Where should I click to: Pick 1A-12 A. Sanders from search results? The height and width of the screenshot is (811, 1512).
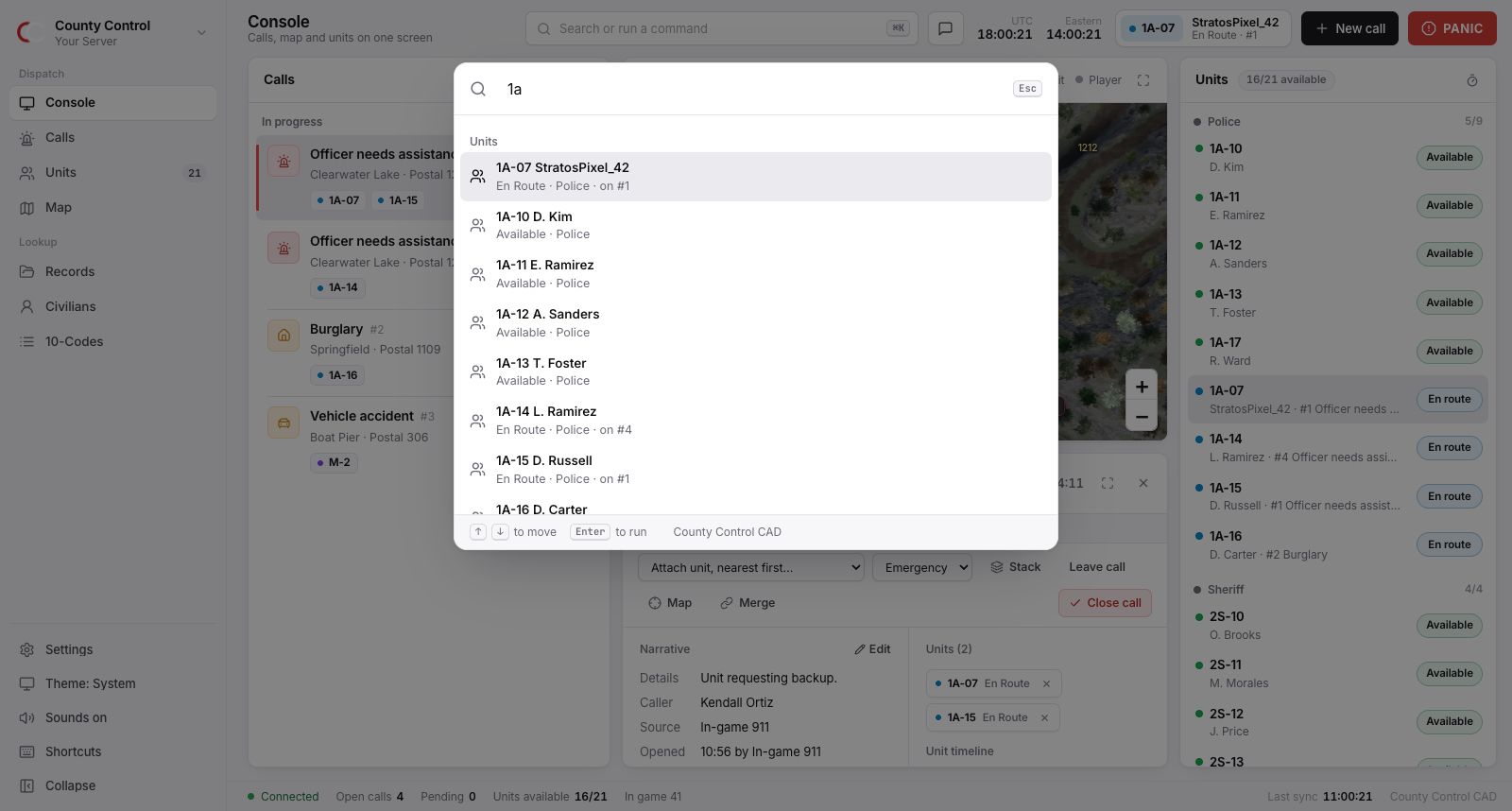pyautogui.click(x=756, y=323)
